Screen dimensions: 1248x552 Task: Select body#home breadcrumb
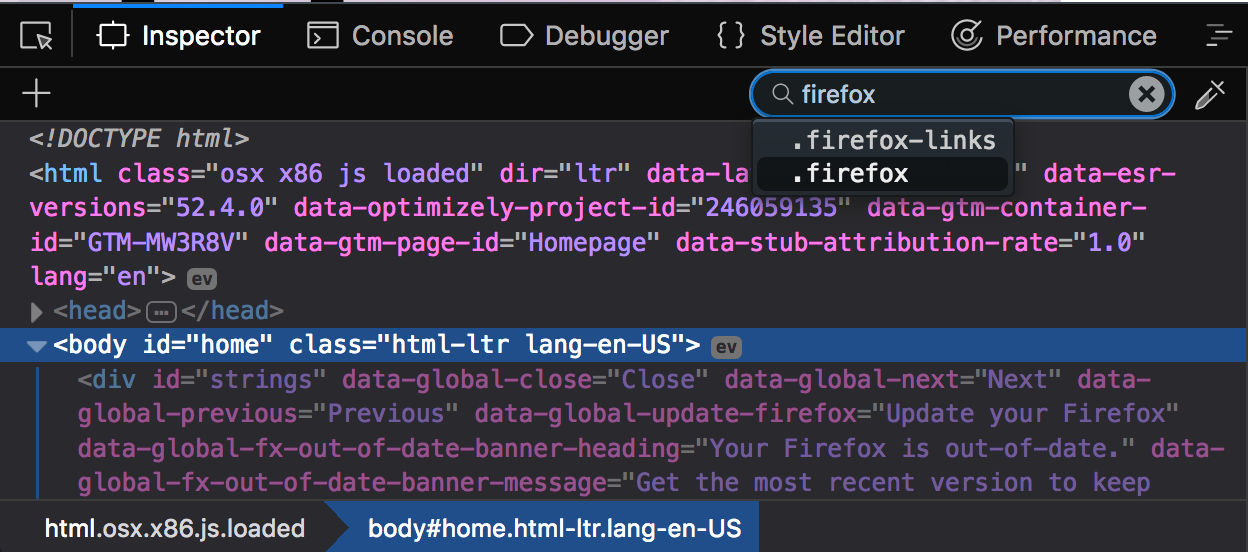(x=555, y=528)
